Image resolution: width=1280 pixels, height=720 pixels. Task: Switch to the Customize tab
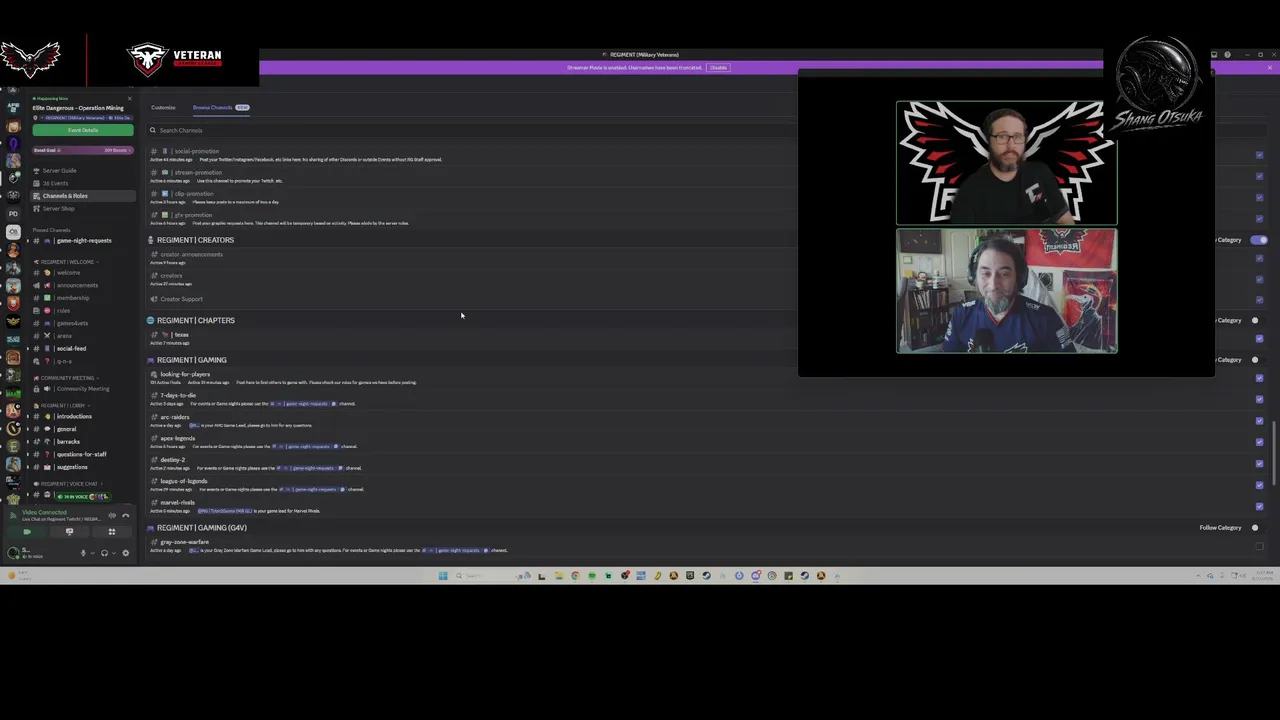pyautogui.click(x=163, y=108)
